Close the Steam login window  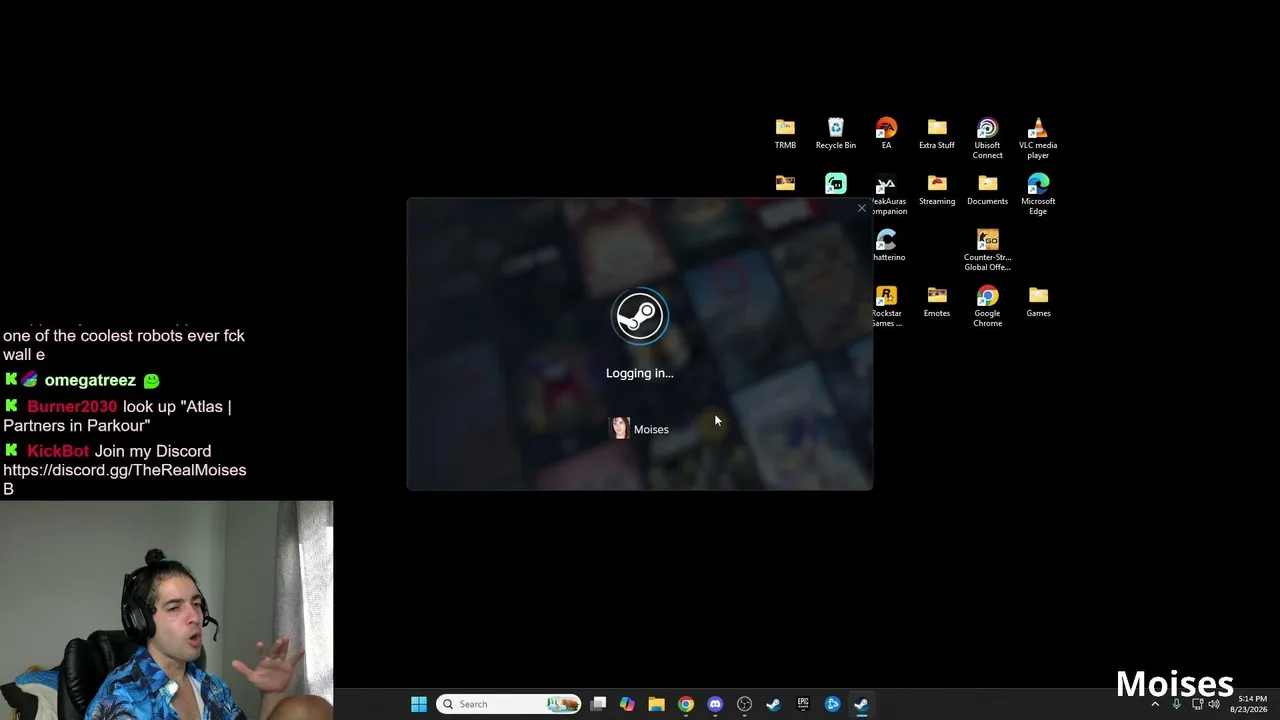tap(862, 208)
